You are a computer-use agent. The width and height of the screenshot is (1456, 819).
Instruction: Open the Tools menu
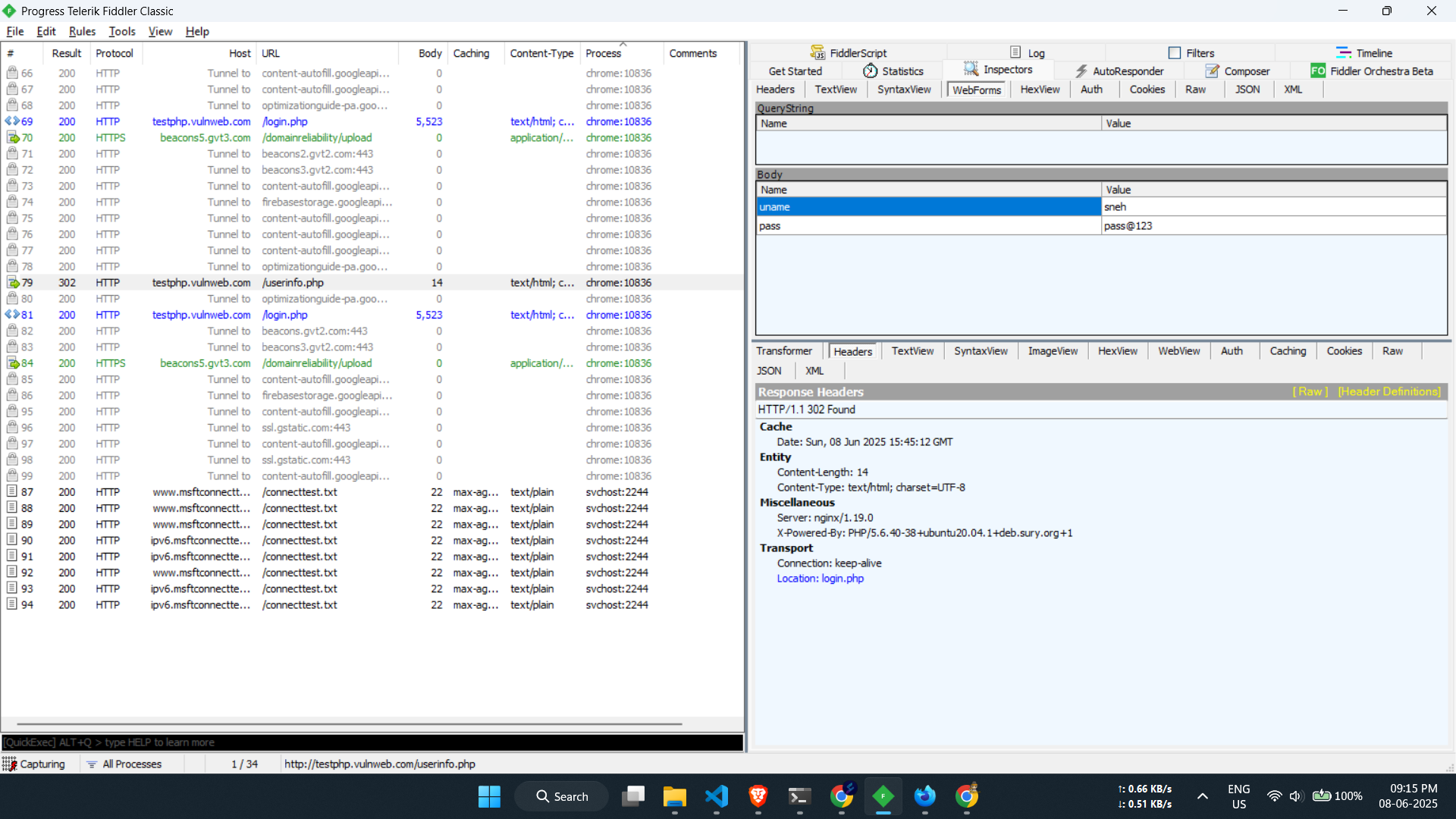[122, 31]
